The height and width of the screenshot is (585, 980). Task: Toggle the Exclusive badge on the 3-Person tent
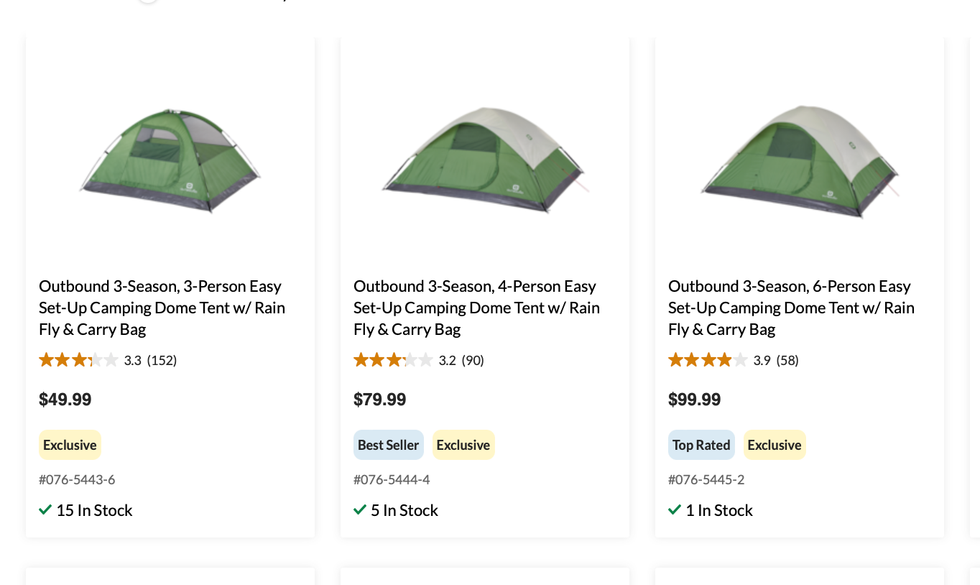(x=69, y=444)
